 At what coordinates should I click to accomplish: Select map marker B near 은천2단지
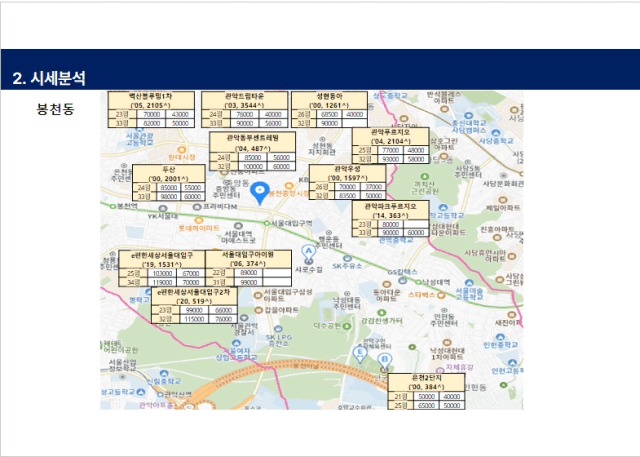pyautogui.click(x=384, y=362)
